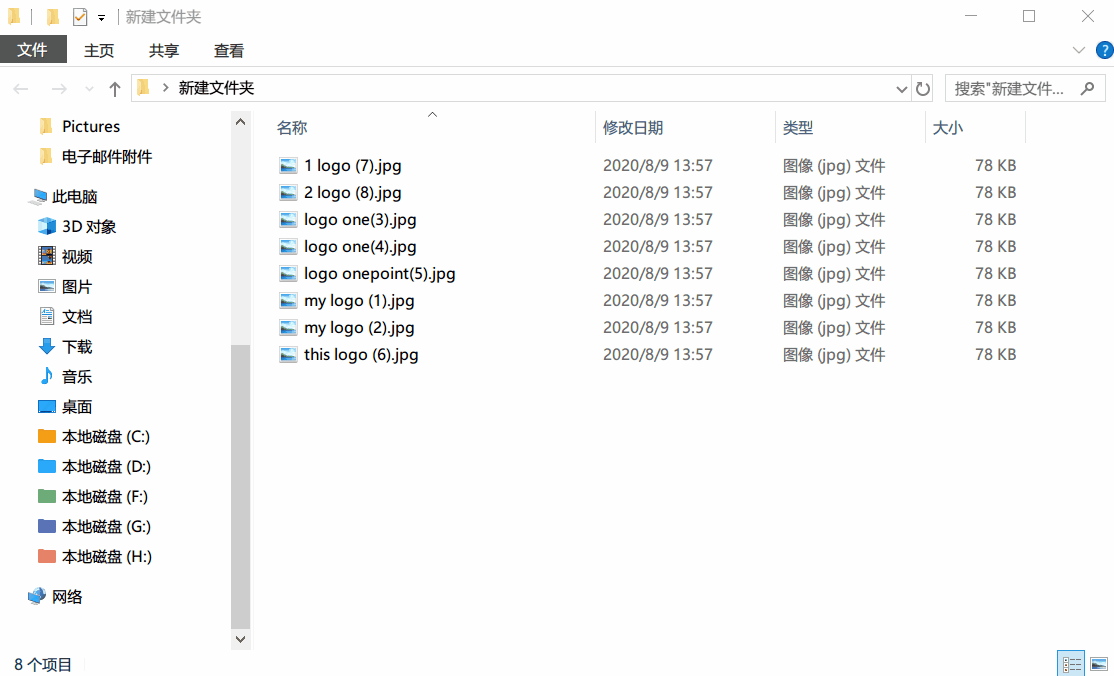Click the 78 KB size of logo one(3).jpg
The image size is (1114, 676).
pos(995,220)
